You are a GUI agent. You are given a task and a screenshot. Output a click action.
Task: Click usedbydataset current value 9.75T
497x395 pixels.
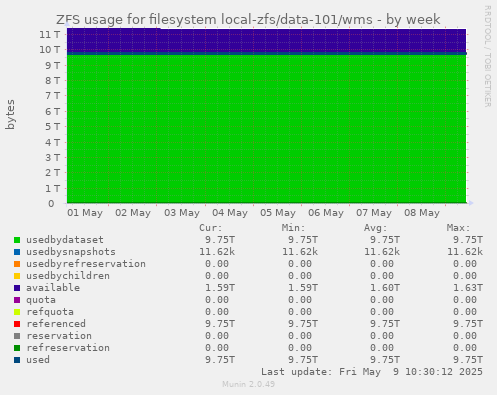coord(220,240)
